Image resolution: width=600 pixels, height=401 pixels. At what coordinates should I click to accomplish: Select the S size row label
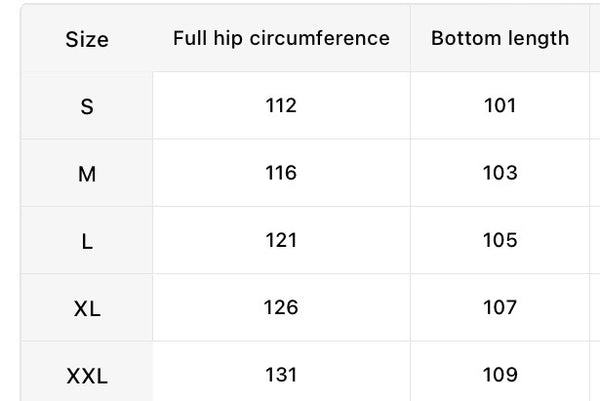point(87,106)
